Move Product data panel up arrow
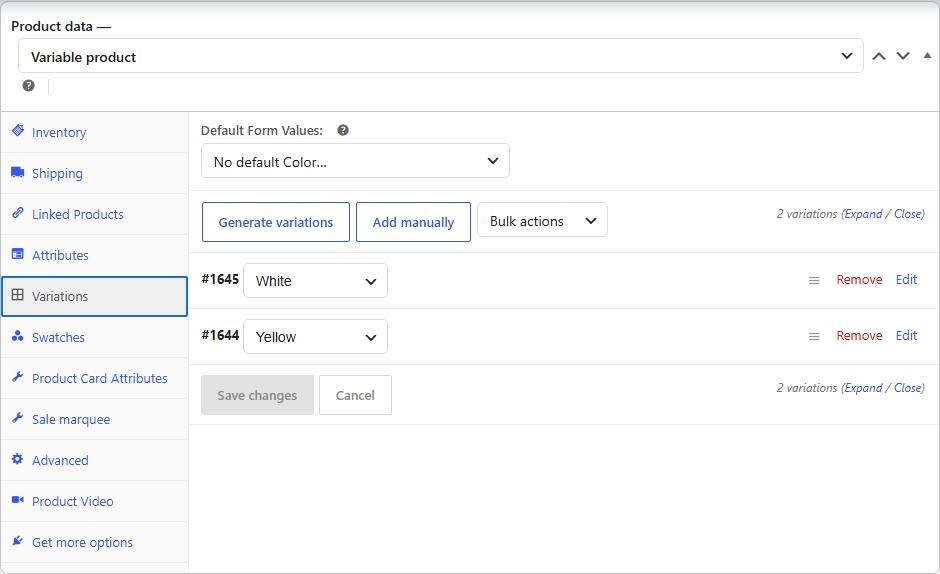Image resolution: width=940 pixels, height=574 pixels. click(x=879, y=56)
